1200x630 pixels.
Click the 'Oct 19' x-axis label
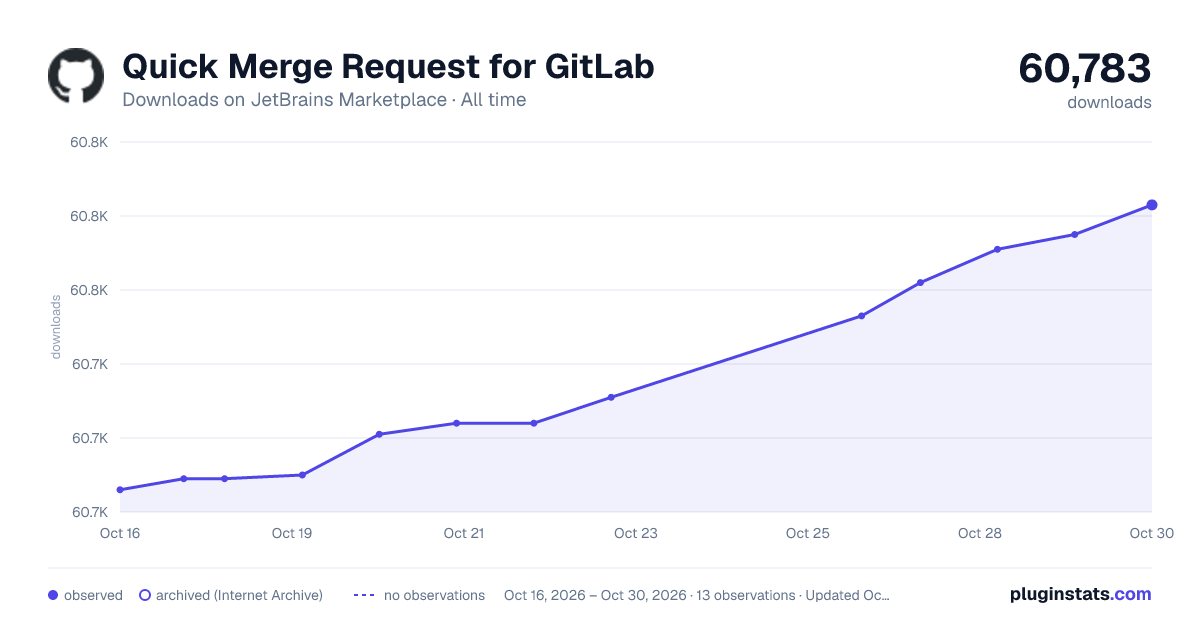292,533
